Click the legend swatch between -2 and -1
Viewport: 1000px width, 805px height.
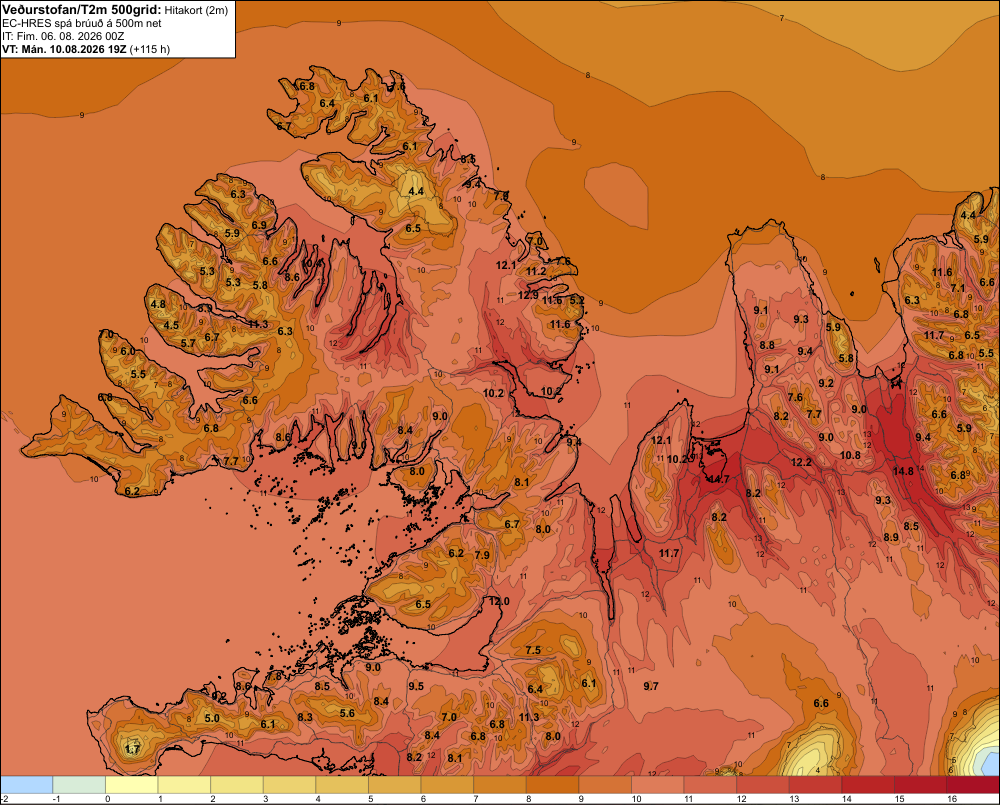(27, 785)
